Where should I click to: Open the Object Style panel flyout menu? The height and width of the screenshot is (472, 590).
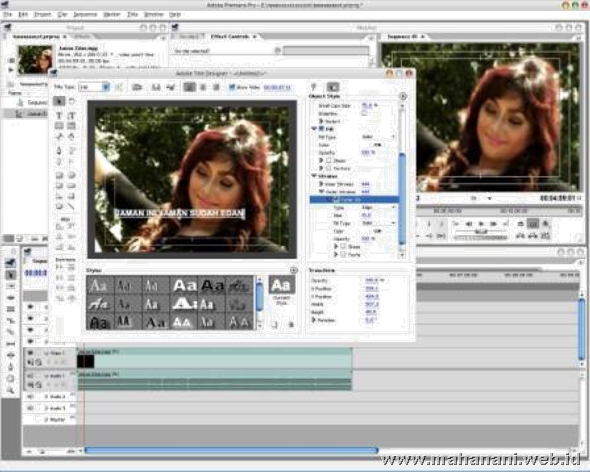click(x=403, y=96)
